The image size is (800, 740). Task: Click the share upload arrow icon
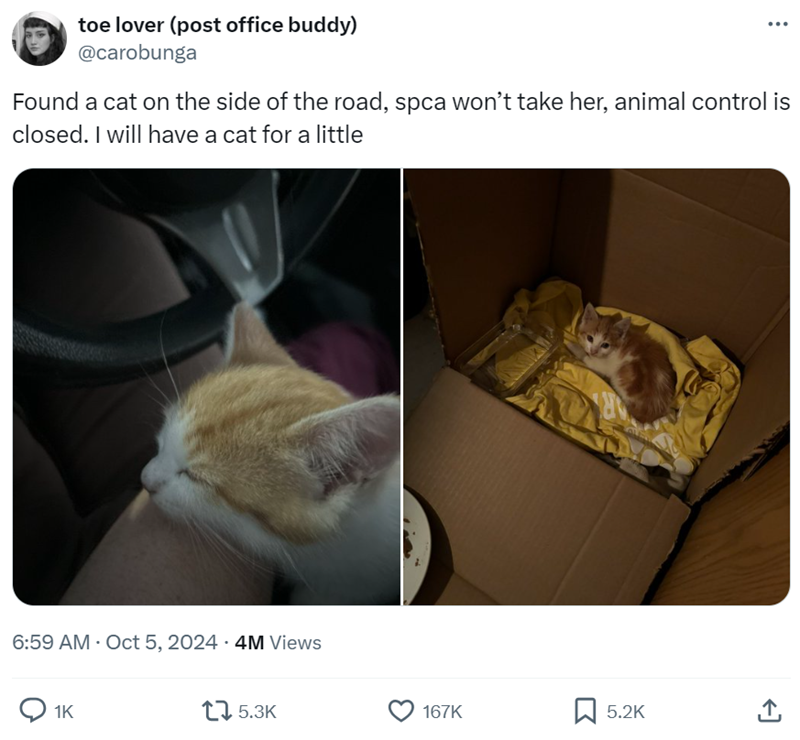point(768,710)
